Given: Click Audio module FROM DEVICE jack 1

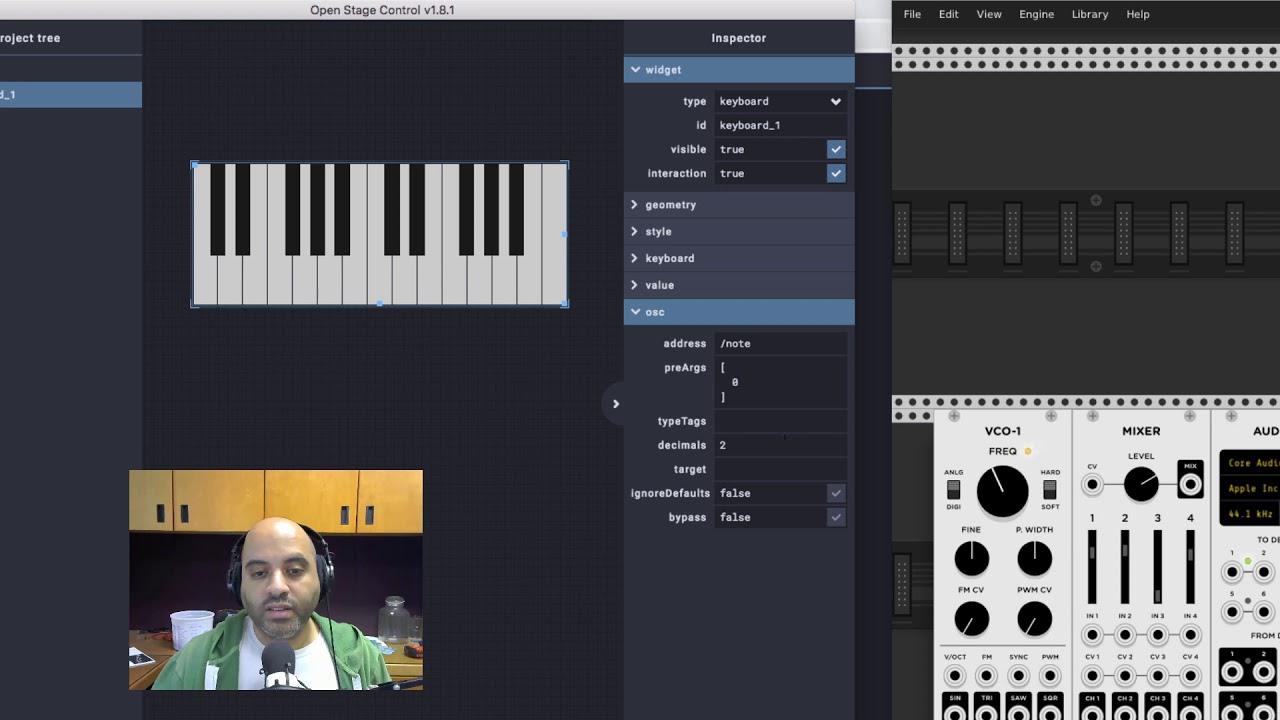Looking at the screenshot, I should (1232, 672).
